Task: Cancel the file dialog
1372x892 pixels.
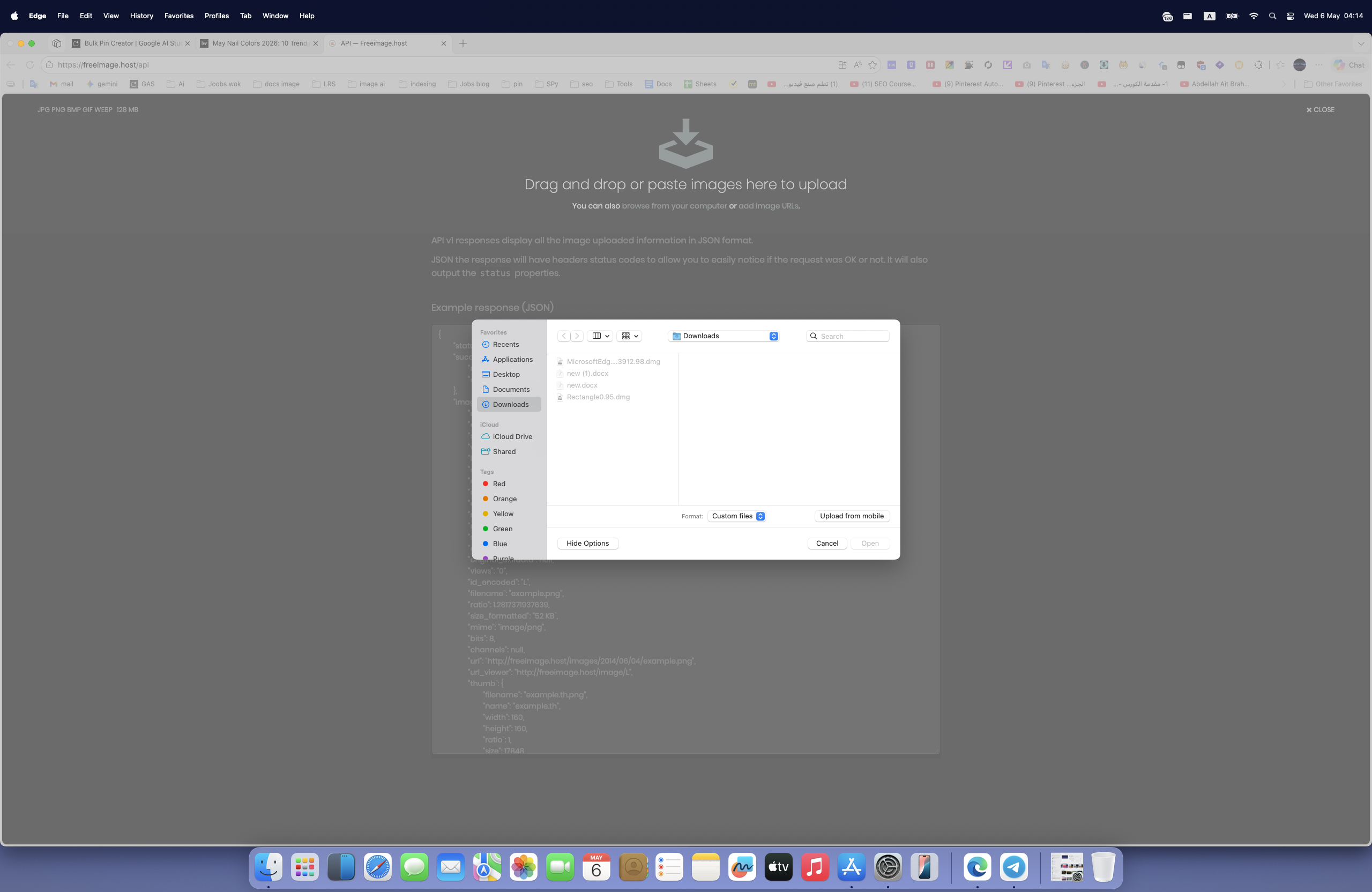Action: (x=827, y=543)
